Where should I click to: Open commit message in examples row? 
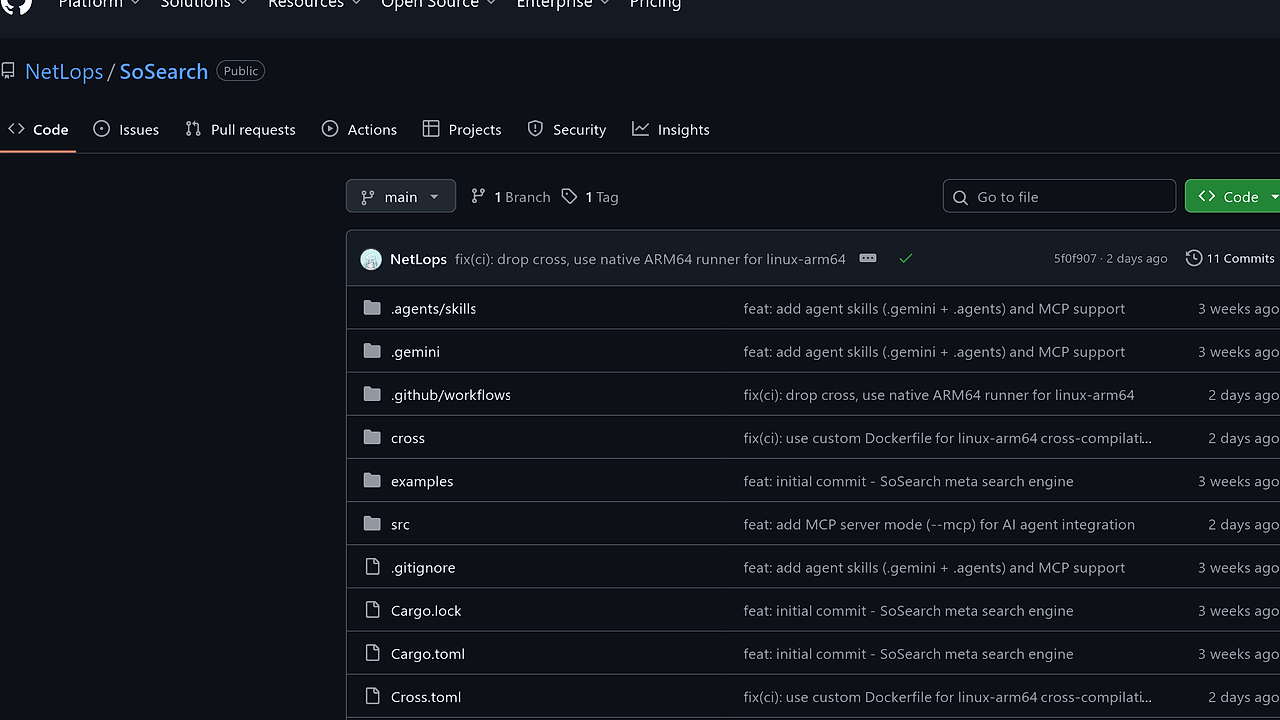point(908,480)
